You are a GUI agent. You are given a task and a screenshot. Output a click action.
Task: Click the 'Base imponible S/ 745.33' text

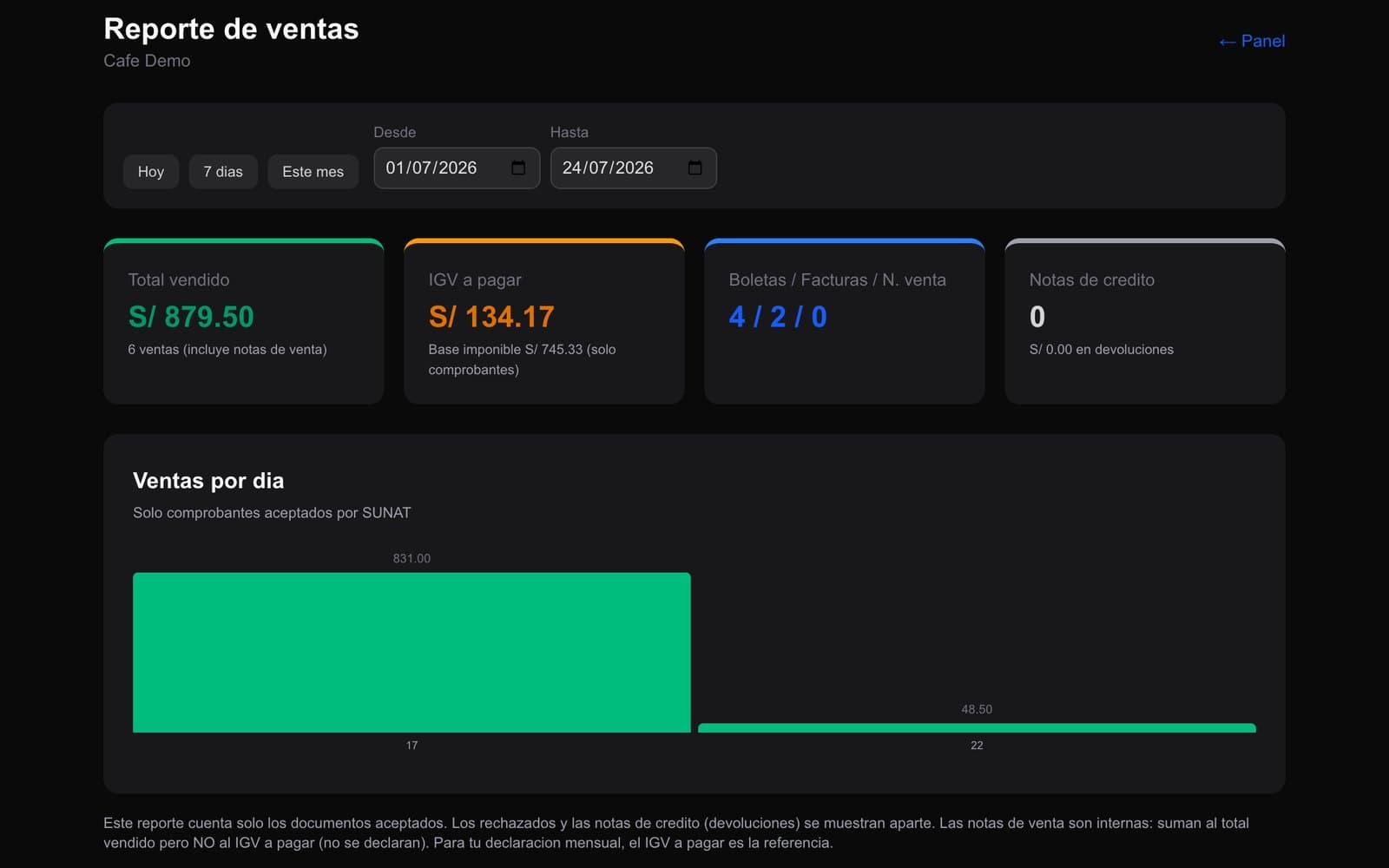505,349
